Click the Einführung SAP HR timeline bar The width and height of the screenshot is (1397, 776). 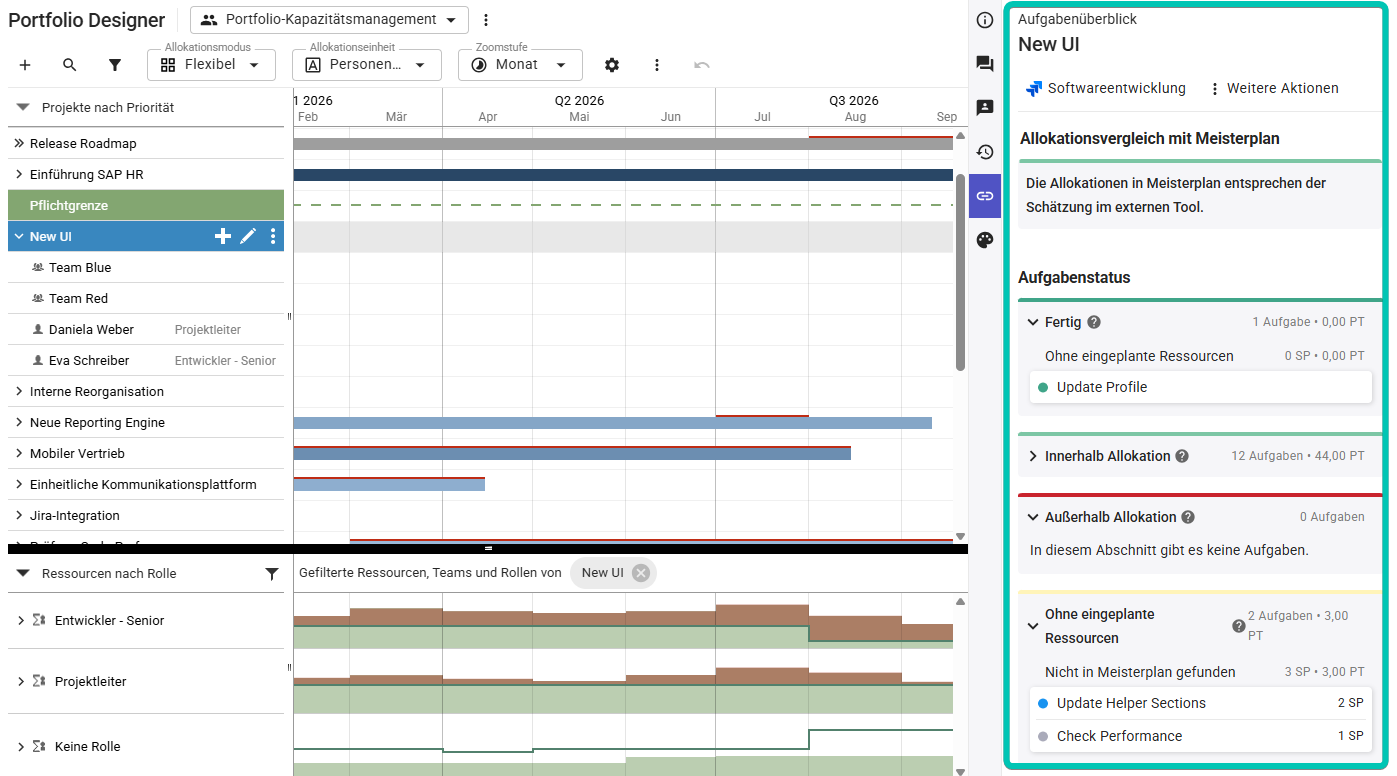(623, 175)
